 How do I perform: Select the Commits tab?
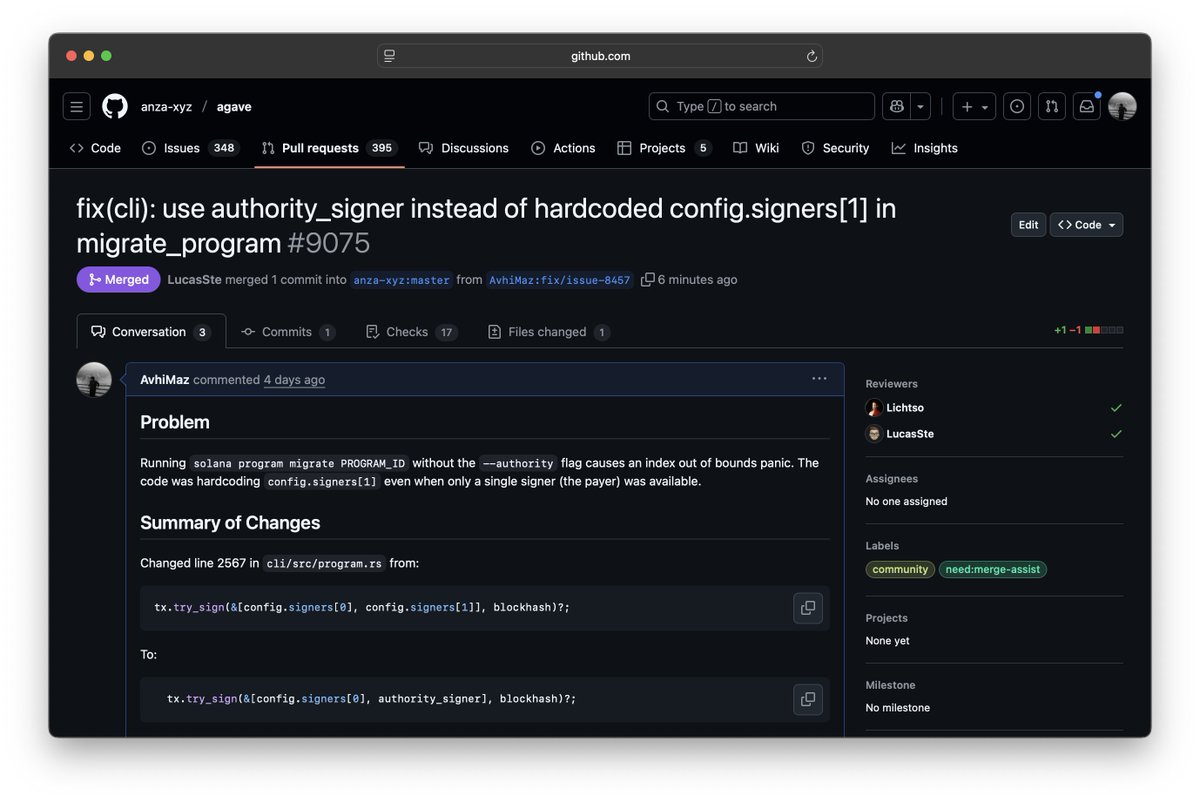[x=288, y=332]
